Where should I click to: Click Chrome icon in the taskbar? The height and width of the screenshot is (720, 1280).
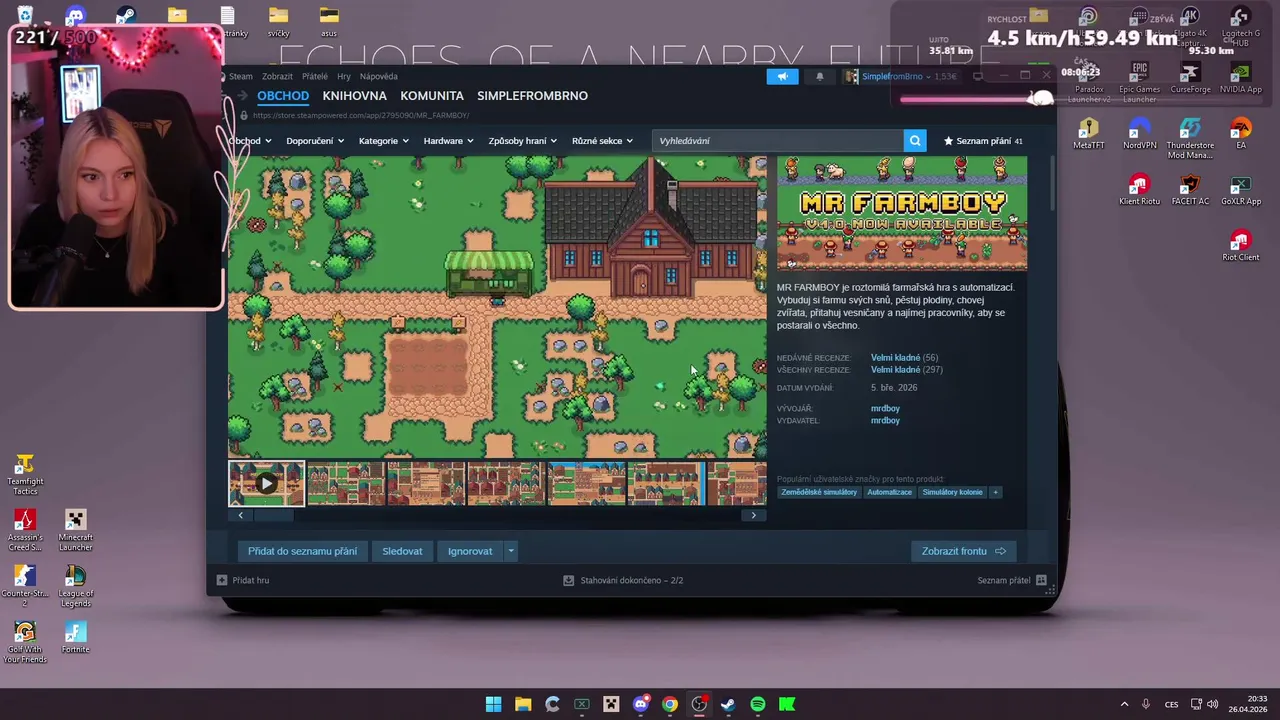(x=670, y=704)
